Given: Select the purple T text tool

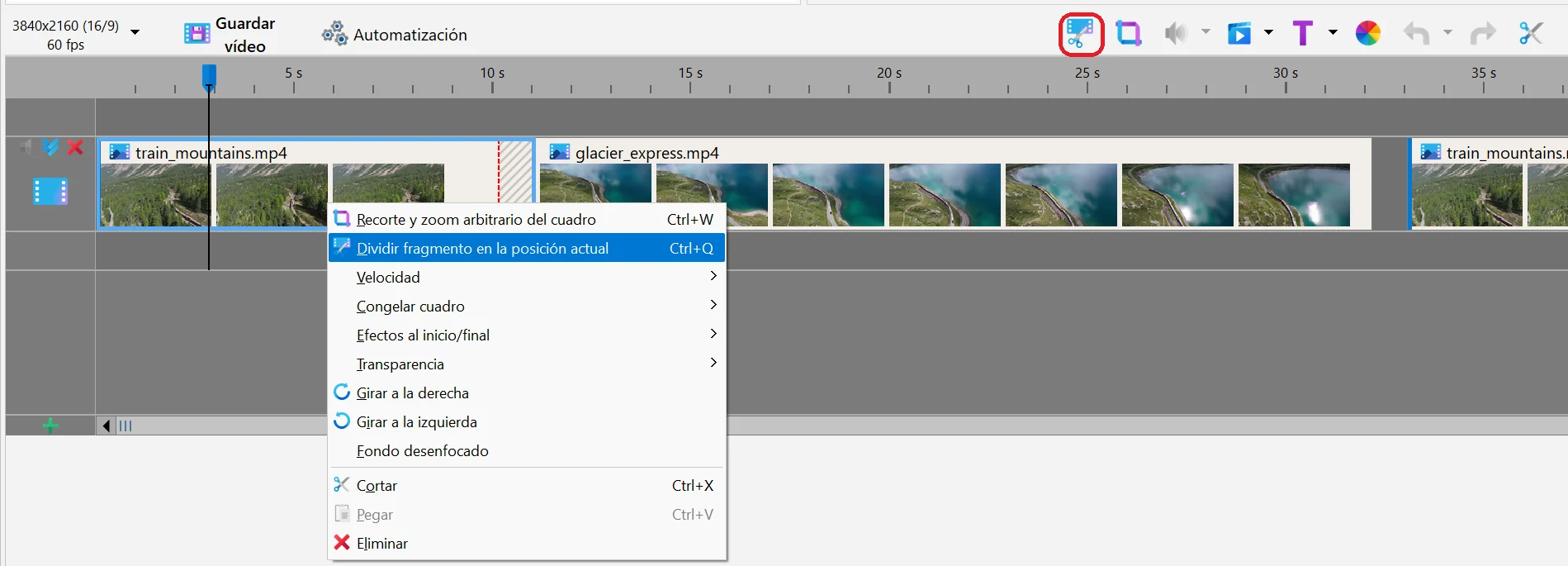Looking at the screenshot, I should tap(1303, 33).
